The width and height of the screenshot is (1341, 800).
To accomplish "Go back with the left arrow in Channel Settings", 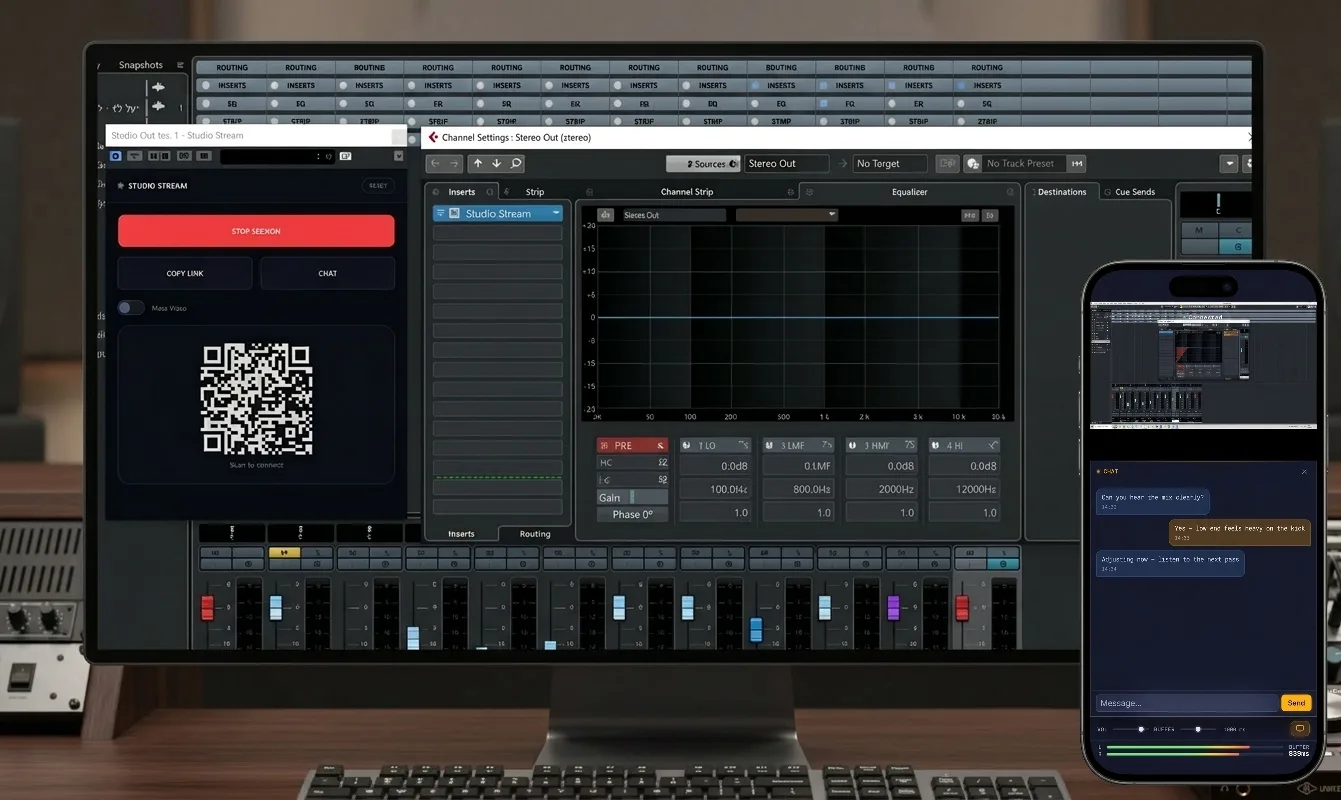I will pyautogui.click(x=436, y=163).
